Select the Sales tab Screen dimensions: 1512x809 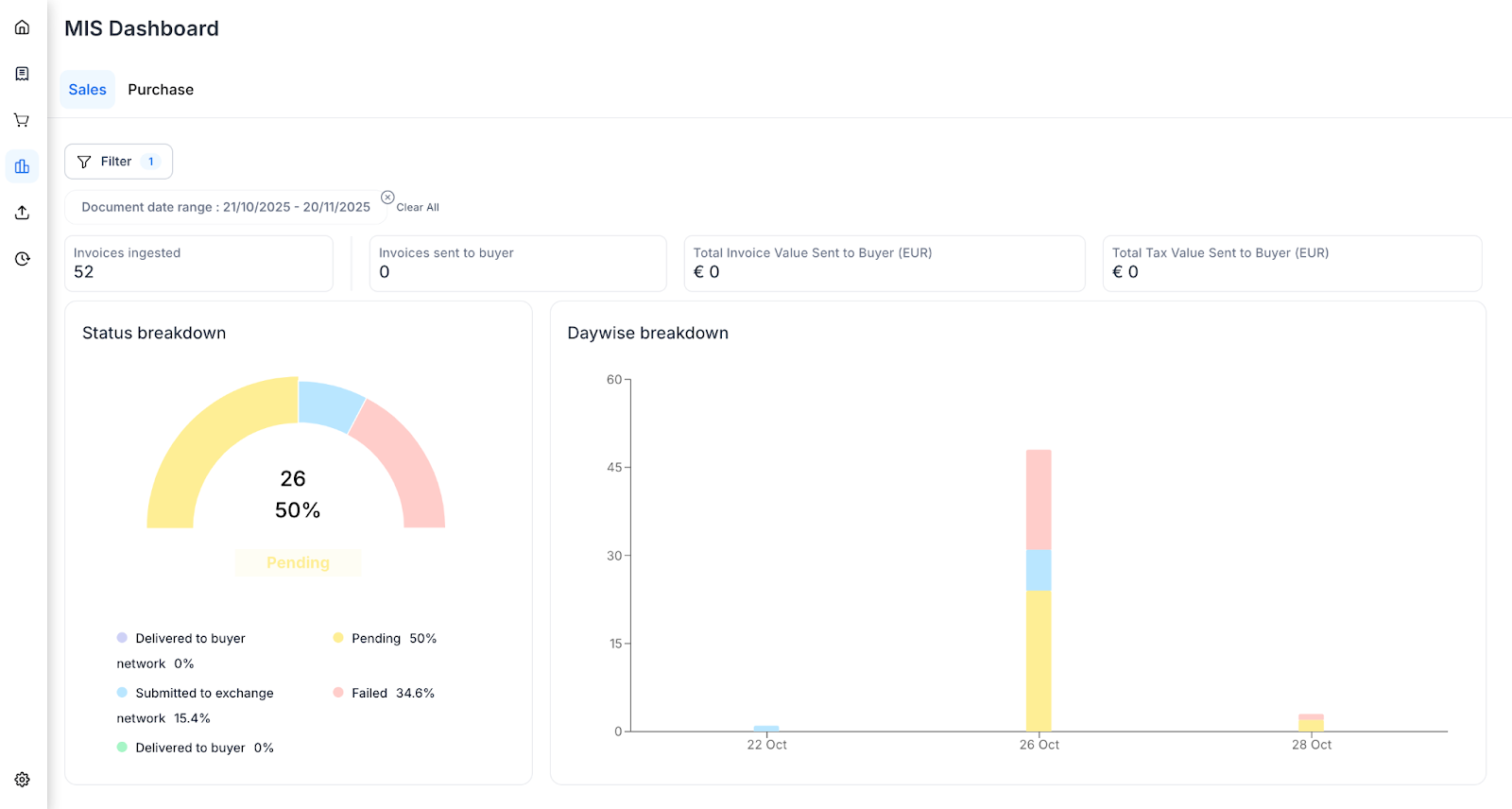coord(87,90)
